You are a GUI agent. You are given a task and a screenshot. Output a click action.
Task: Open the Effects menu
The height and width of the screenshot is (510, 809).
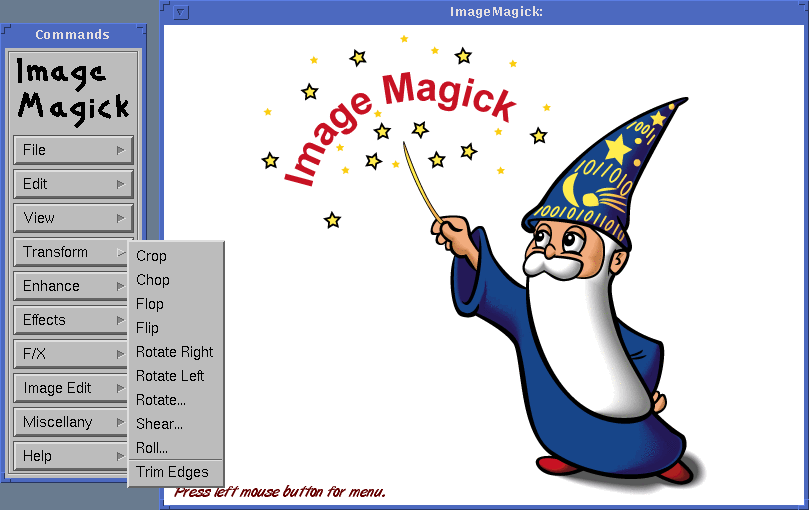click(70, 320)
